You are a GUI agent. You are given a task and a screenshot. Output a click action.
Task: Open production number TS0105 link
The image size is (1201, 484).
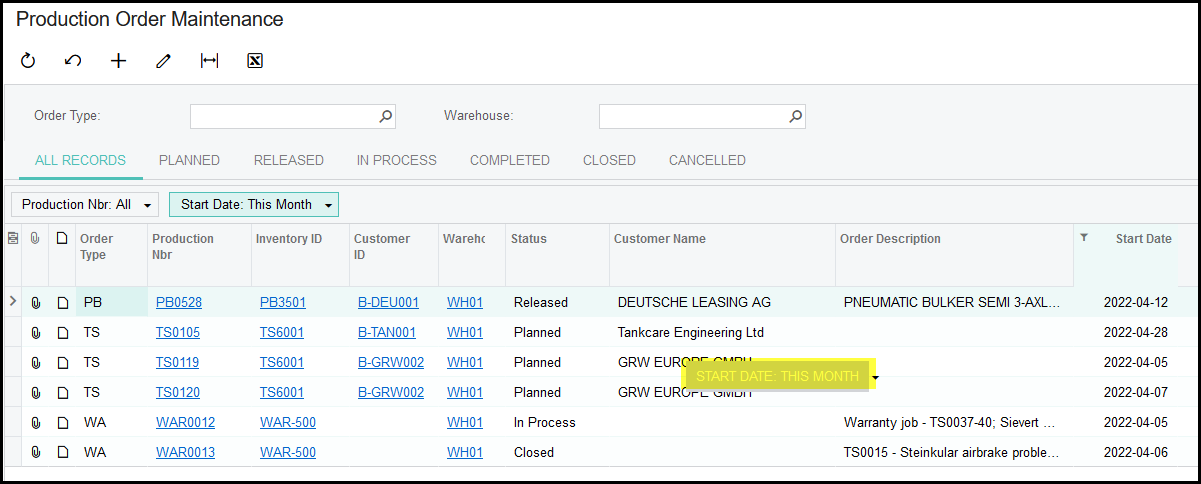pos(178,332)
